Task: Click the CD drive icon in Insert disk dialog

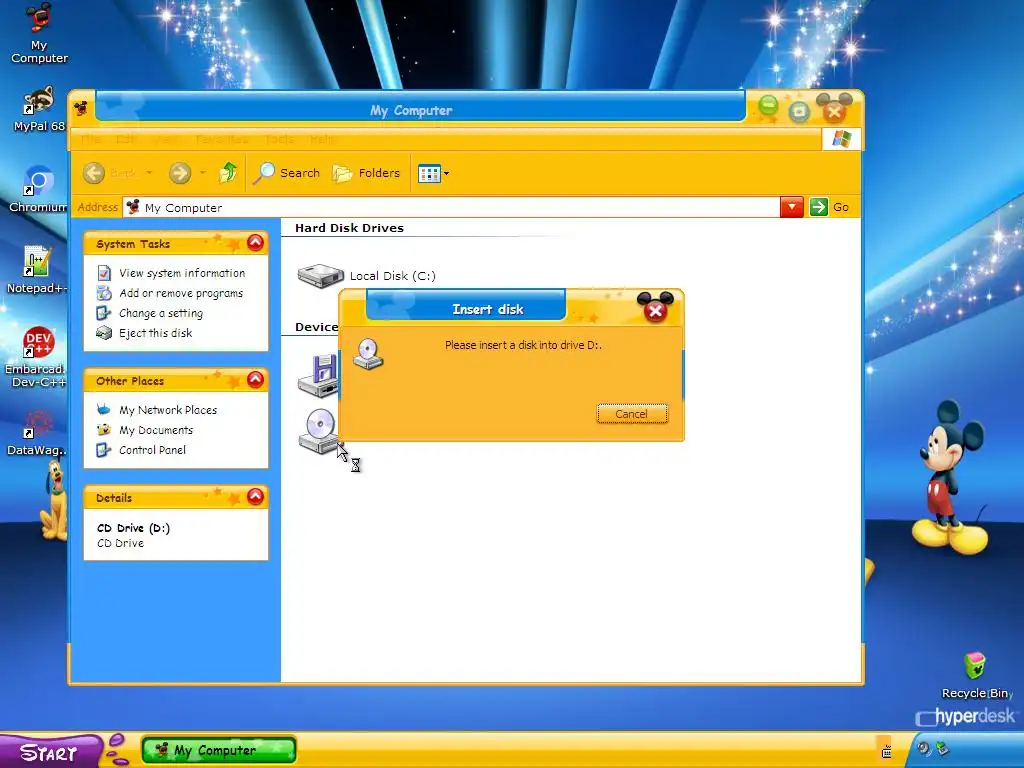Action: (368, 353)
